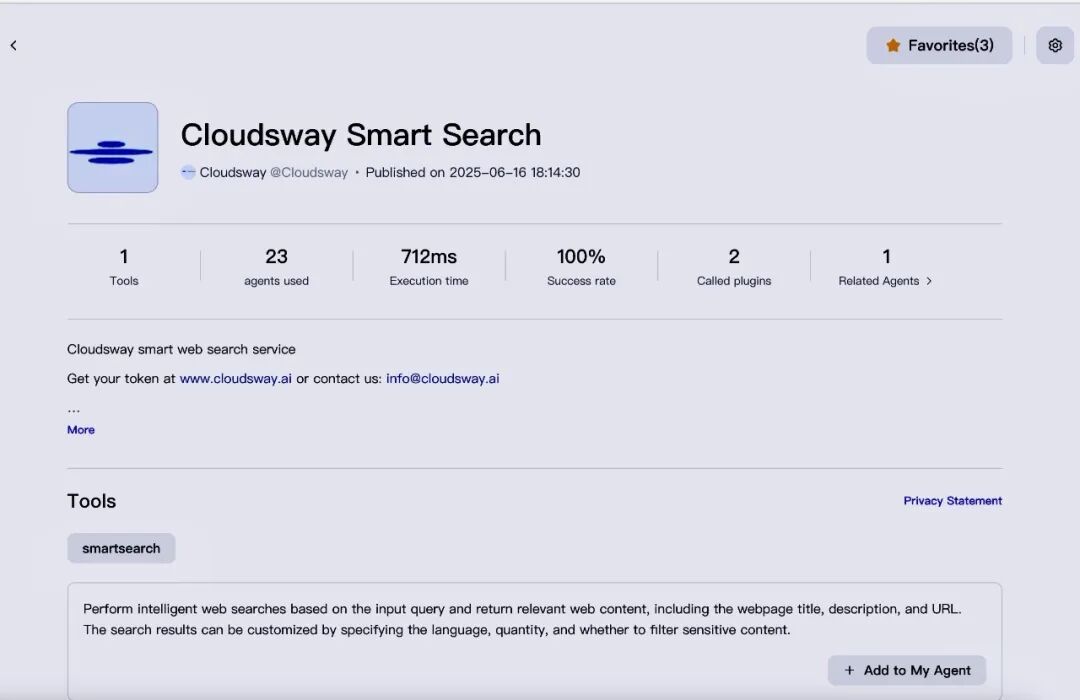Select the smartsearch tool tab
This screenshot has width=1080, height=700.
pos(121,548)
